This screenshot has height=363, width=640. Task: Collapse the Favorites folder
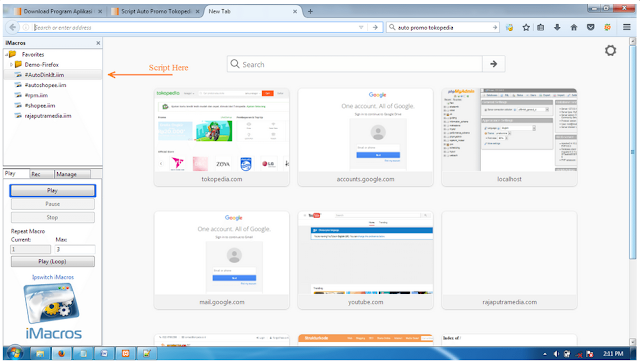[x=7, y=54]
